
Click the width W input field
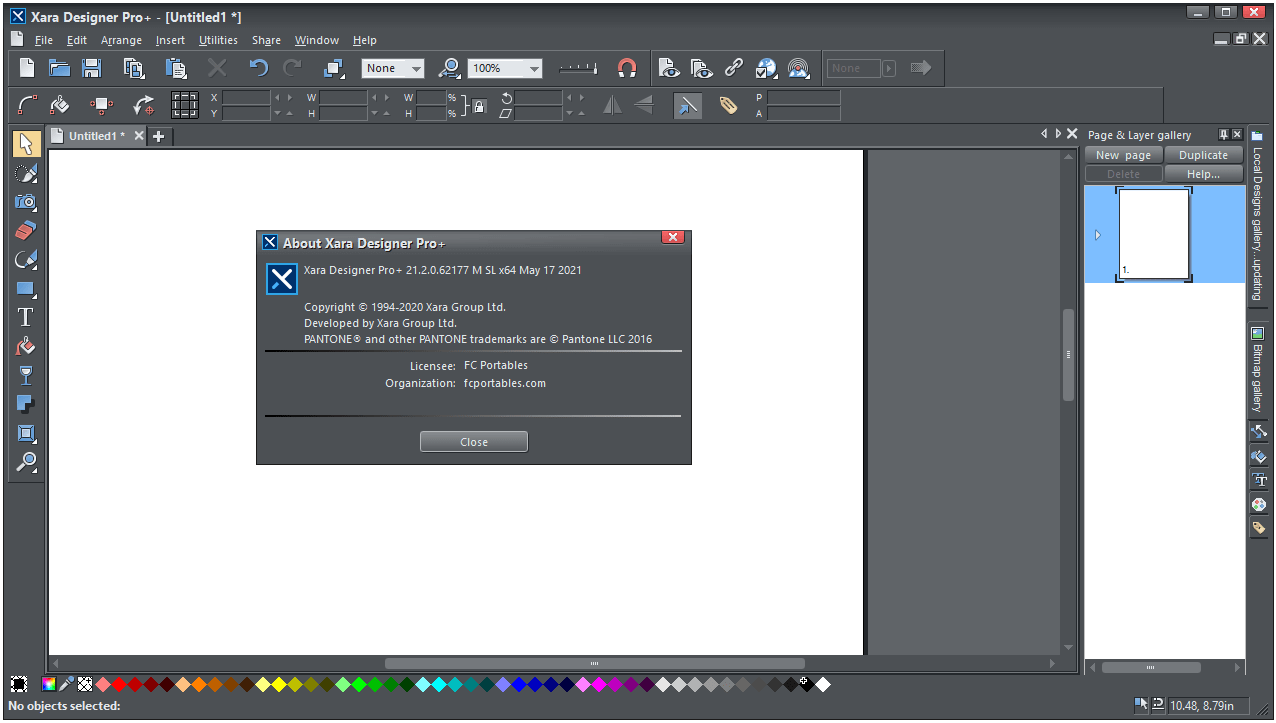click(343, 97)
